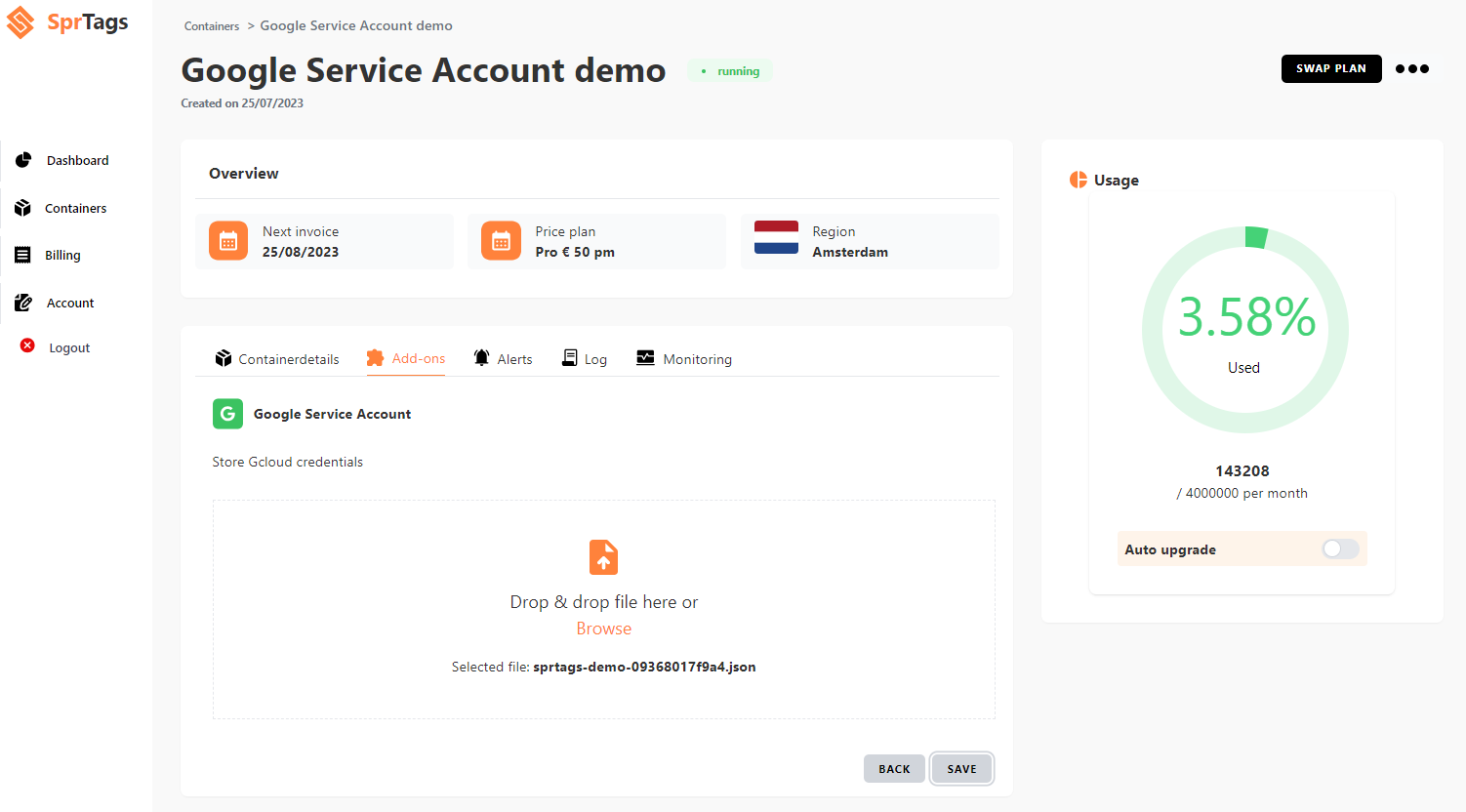Click the SAVE button
1466x812 pixels.
[961, 769]
